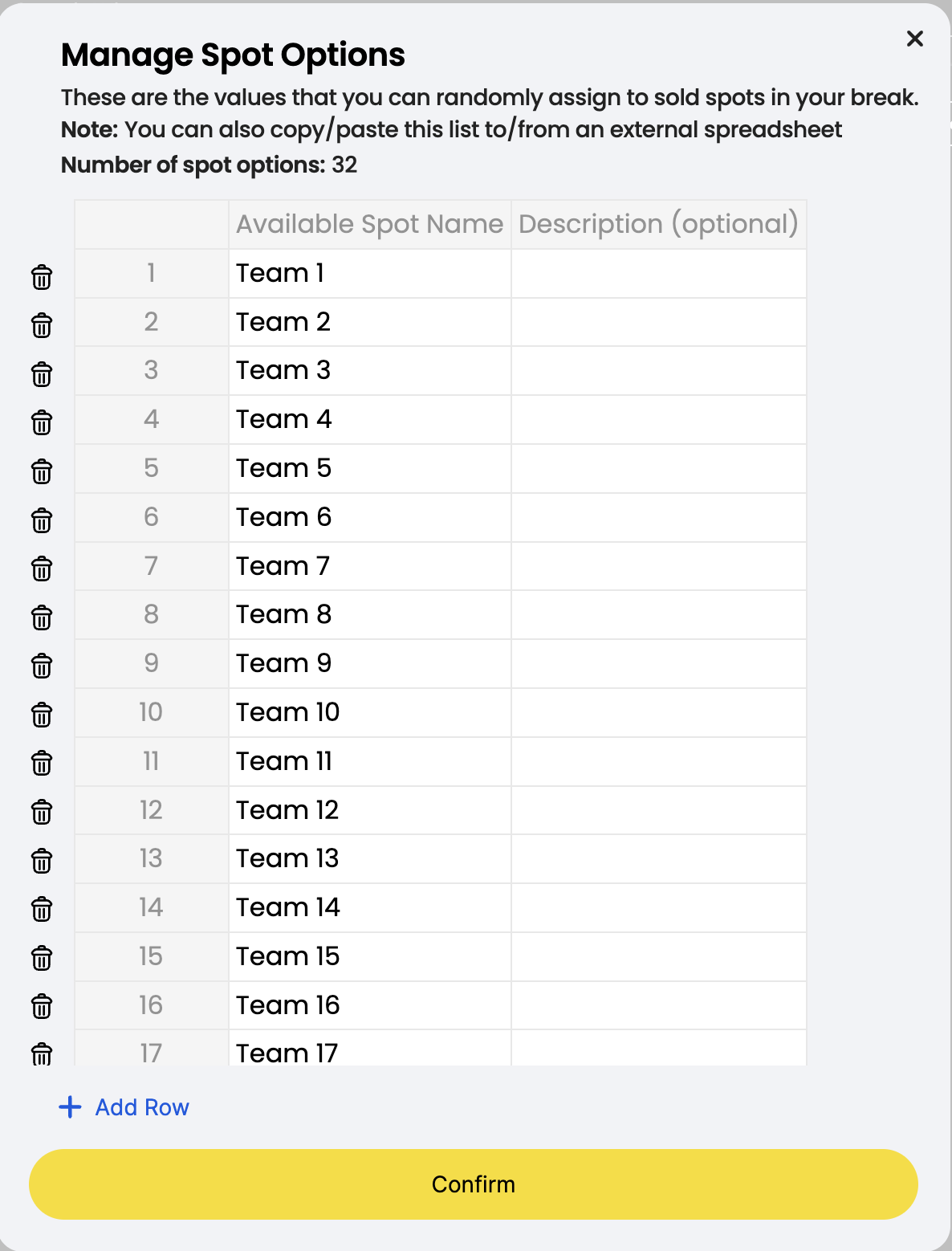Delete Team 15 row with trash icon
Image resolution: width=952 pixels, height=1251 pixels.
click(42, 958)
